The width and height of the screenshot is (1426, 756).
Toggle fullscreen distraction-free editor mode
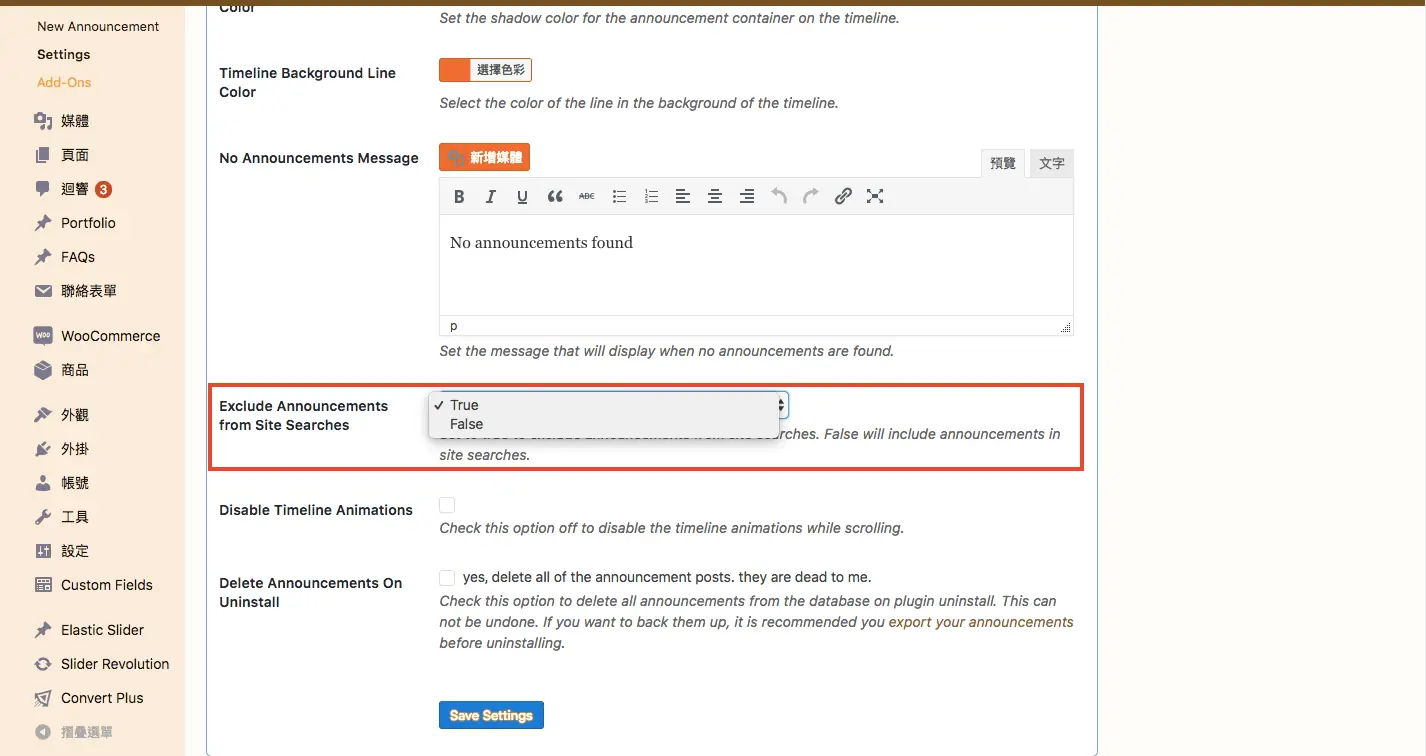pyautogui.click(x=875, y=197)
